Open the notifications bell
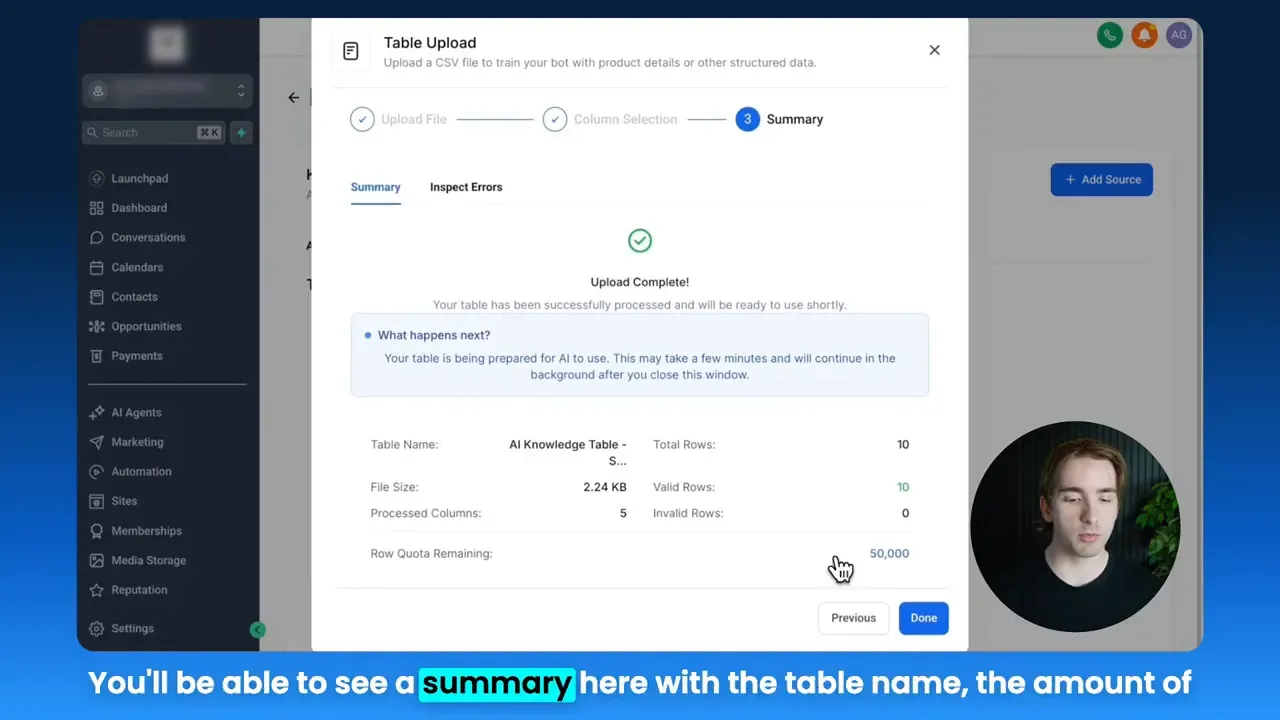The width and height of the screenshot is (1280, 720). [x=1144, y=34]
